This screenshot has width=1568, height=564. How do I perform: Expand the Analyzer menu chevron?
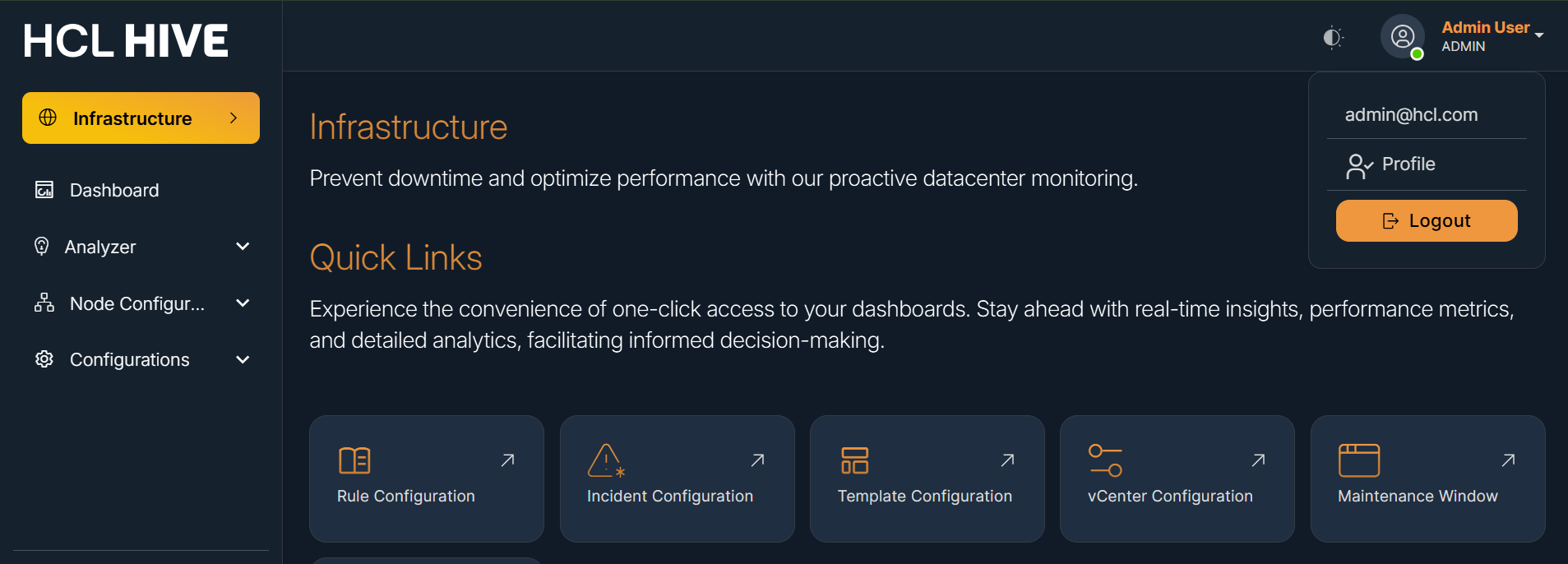(243, 247)
